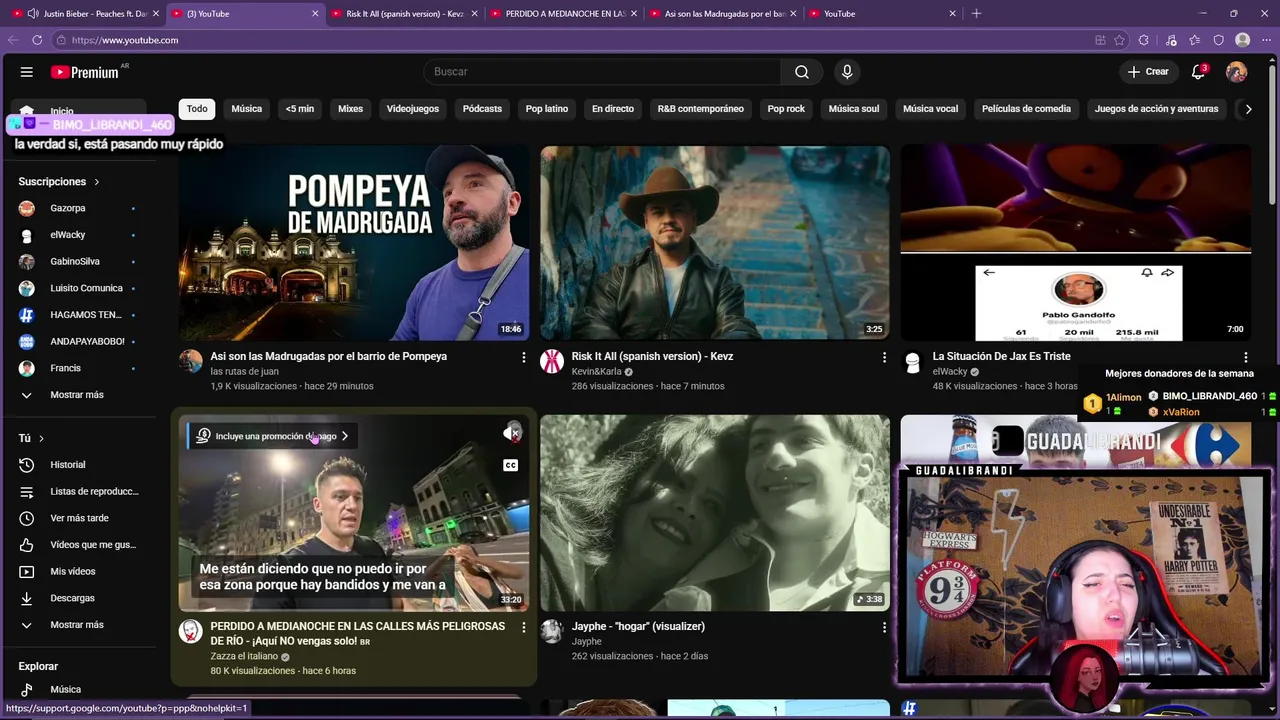Image resolution: width=1280 pixels, height=720 pixels.
Task: Open the YouTube account avatar menu
Action: click(x=1237, y=72)
